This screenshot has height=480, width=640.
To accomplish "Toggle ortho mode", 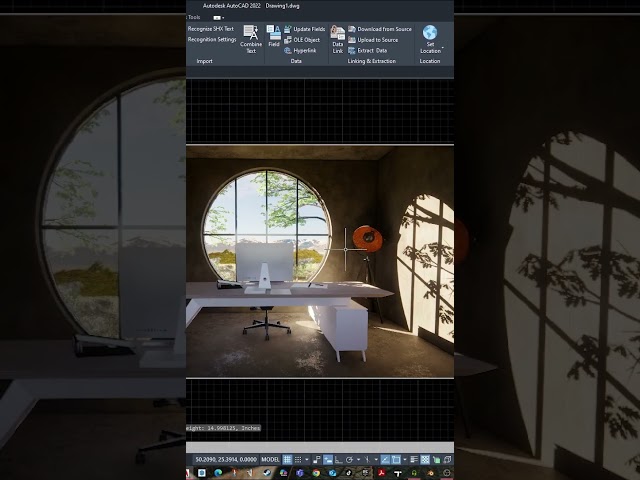I will (x=338, y=460).
